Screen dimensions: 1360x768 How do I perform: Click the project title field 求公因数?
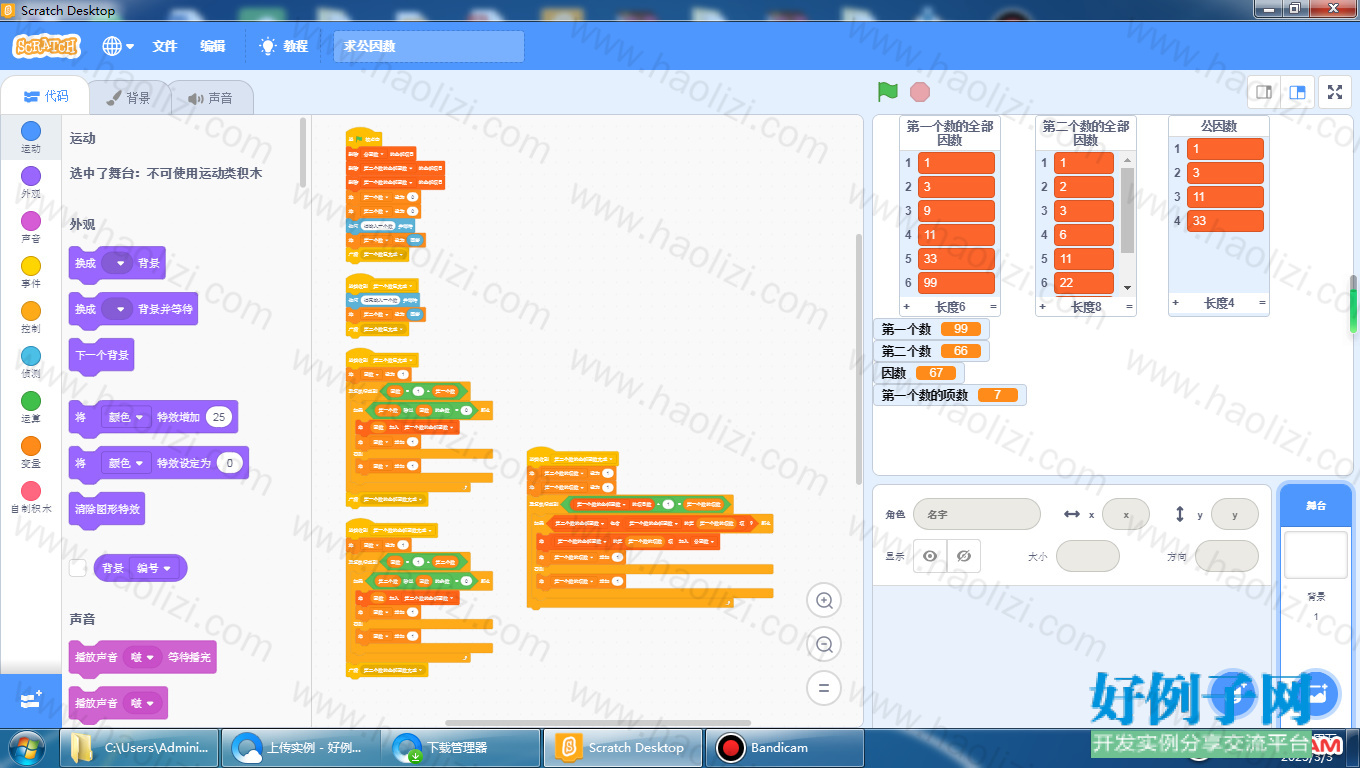[x=429, y=46]
